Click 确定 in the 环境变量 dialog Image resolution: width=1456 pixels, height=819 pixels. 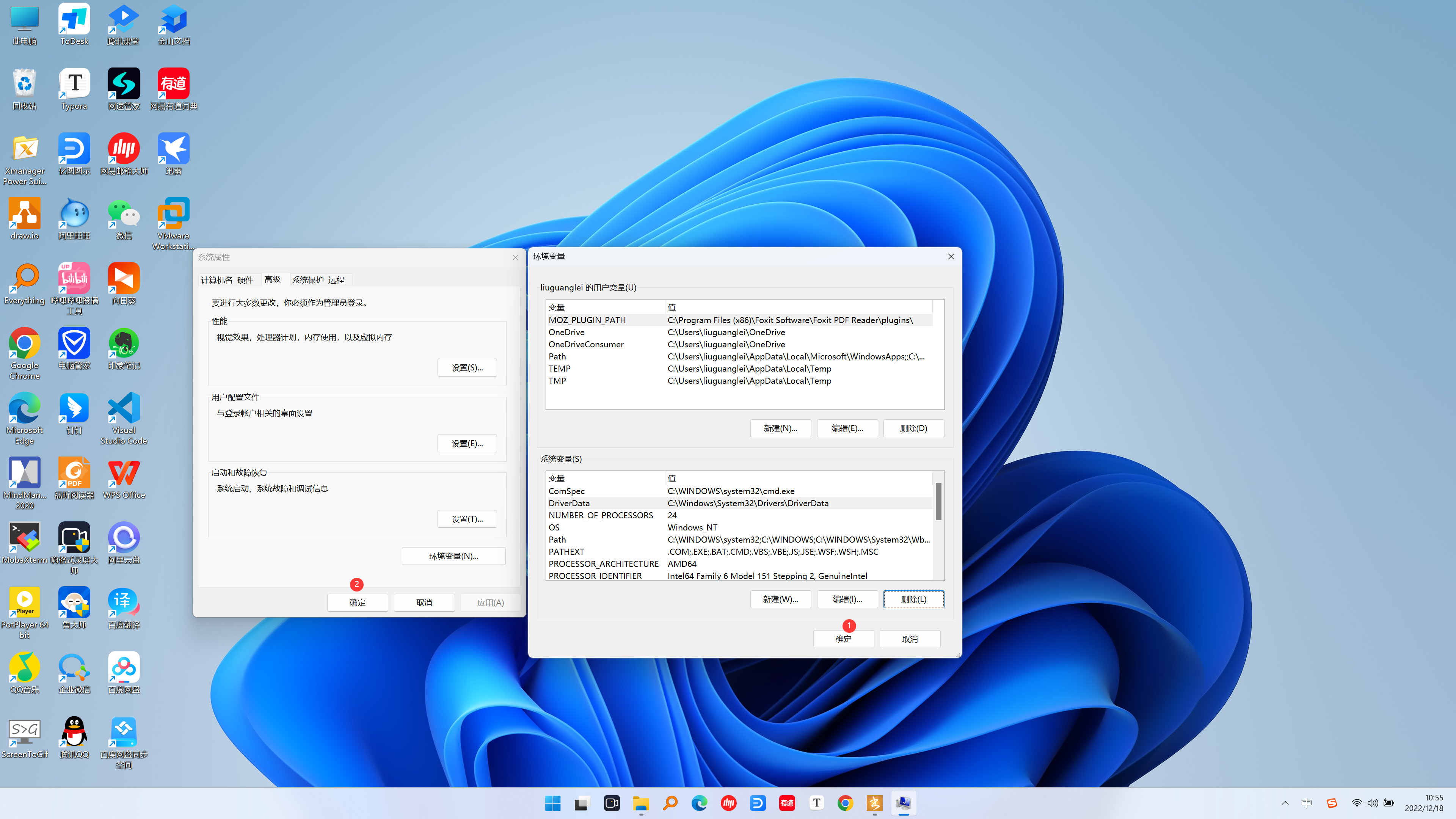pyautogui.click(x=843, y=639)
